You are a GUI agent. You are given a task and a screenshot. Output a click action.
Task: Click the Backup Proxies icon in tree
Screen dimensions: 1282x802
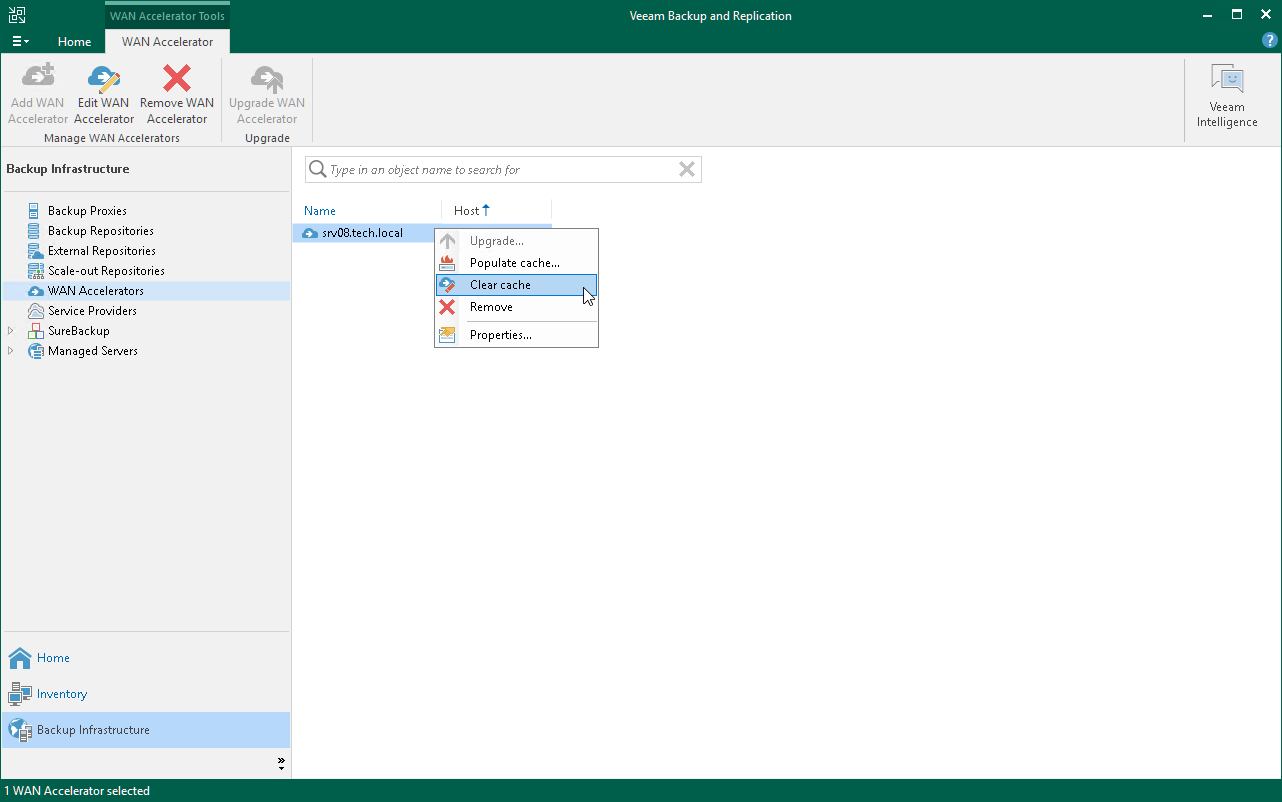click(36, 211)
